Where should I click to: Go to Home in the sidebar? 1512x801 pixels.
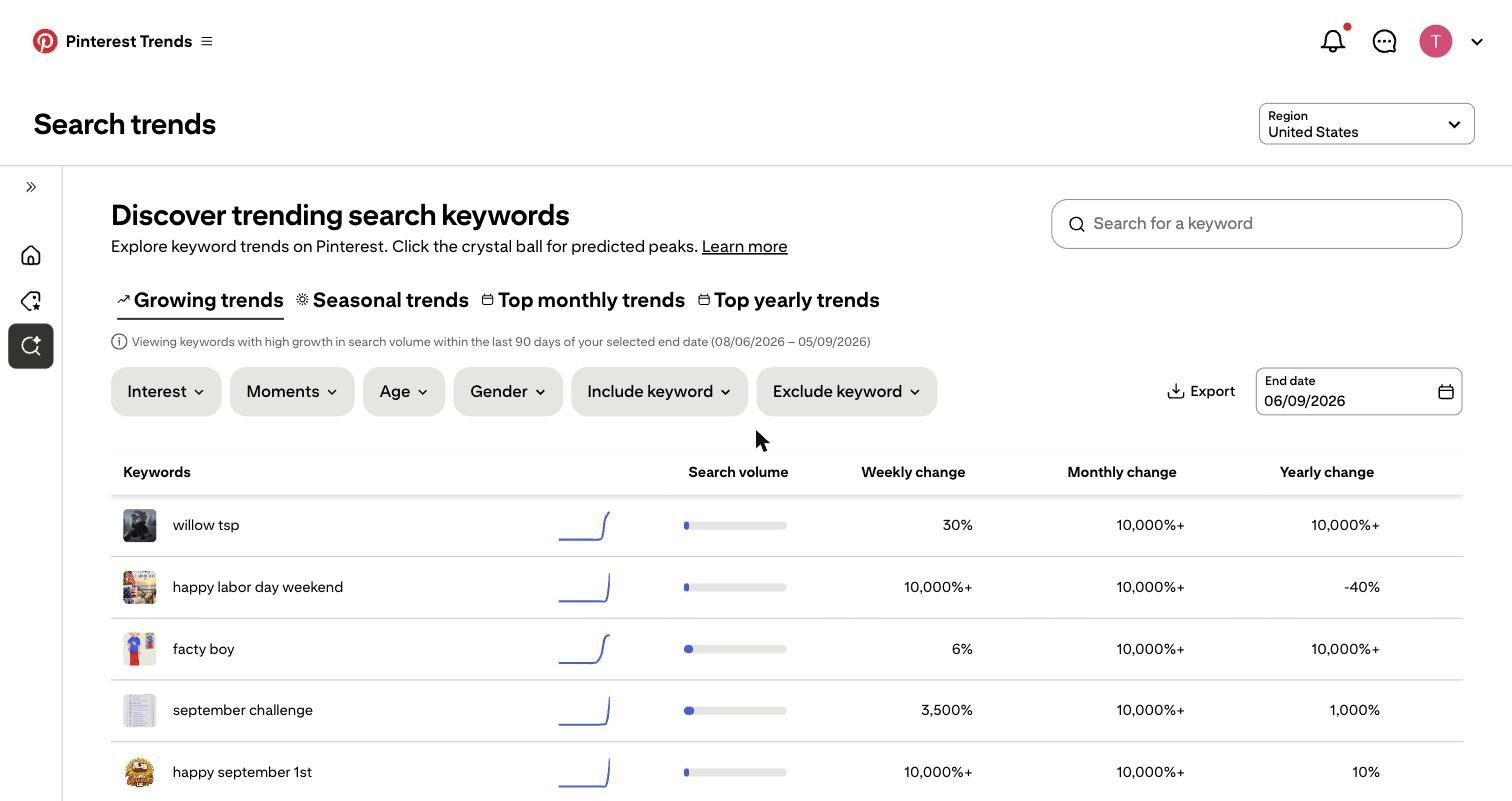[x=31, y=255]
